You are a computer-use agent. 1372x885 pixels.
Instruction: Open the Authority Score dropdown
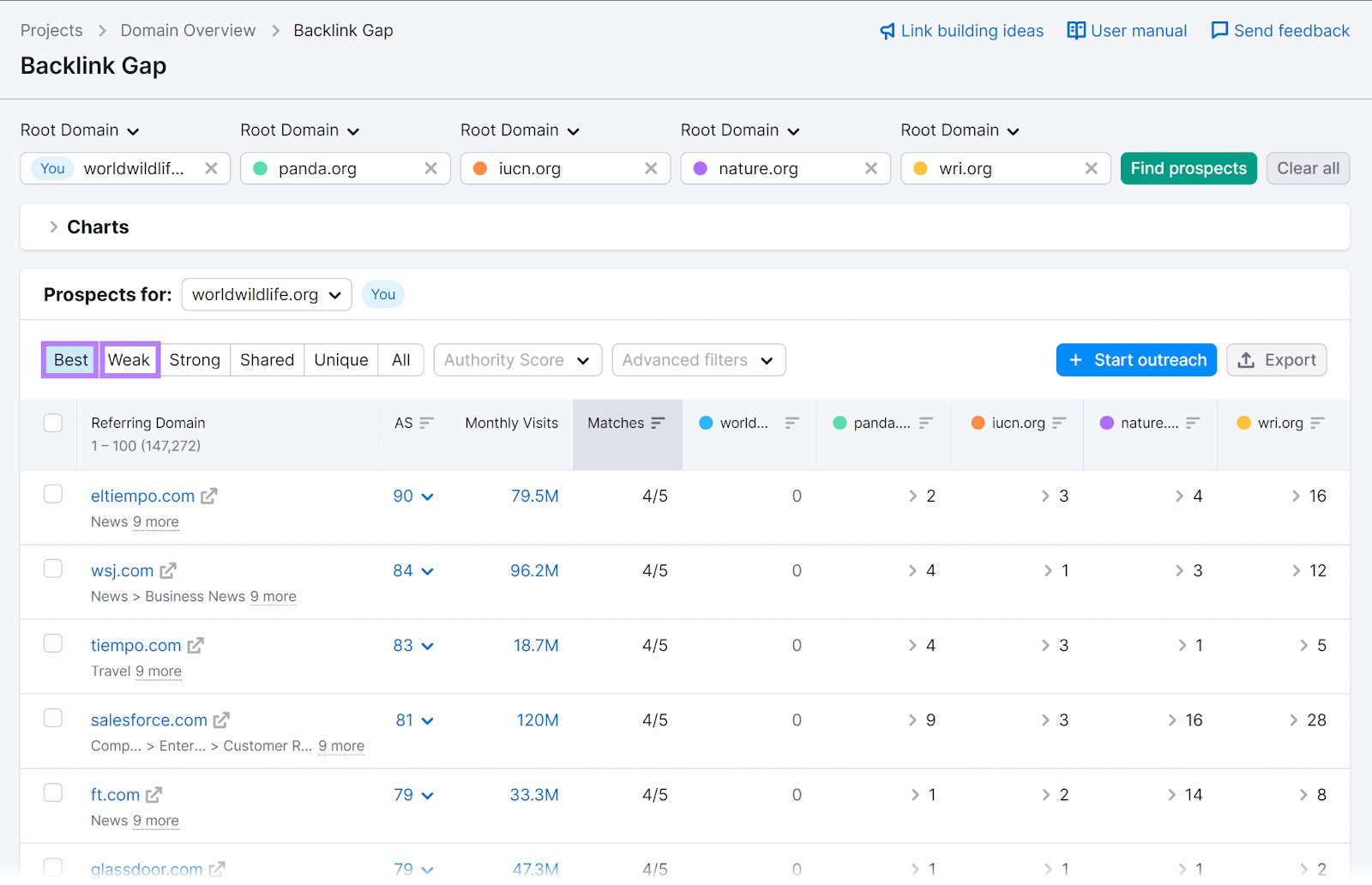click(516, 359)
